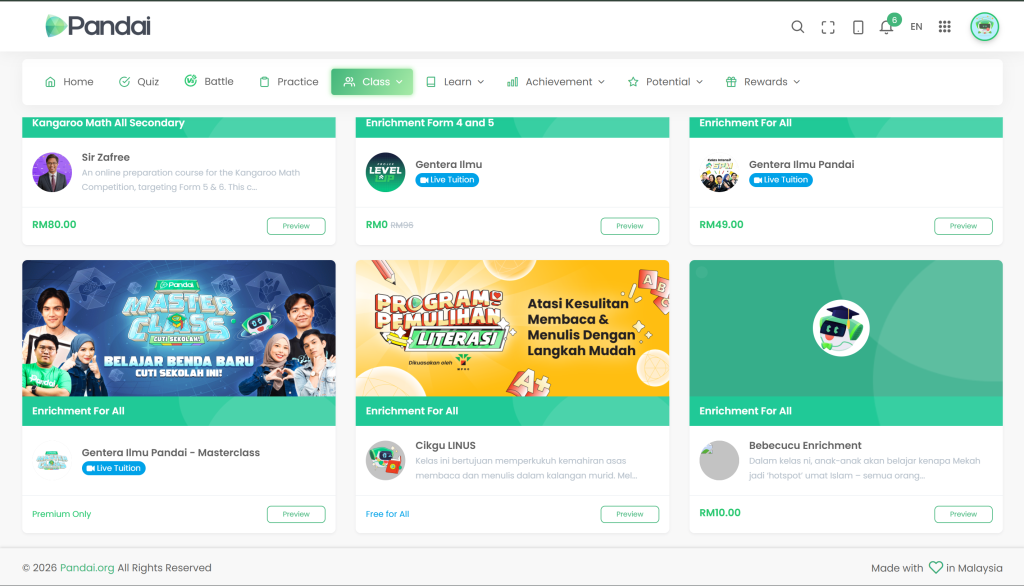Click the Pandai logo

tap(98, 27)
